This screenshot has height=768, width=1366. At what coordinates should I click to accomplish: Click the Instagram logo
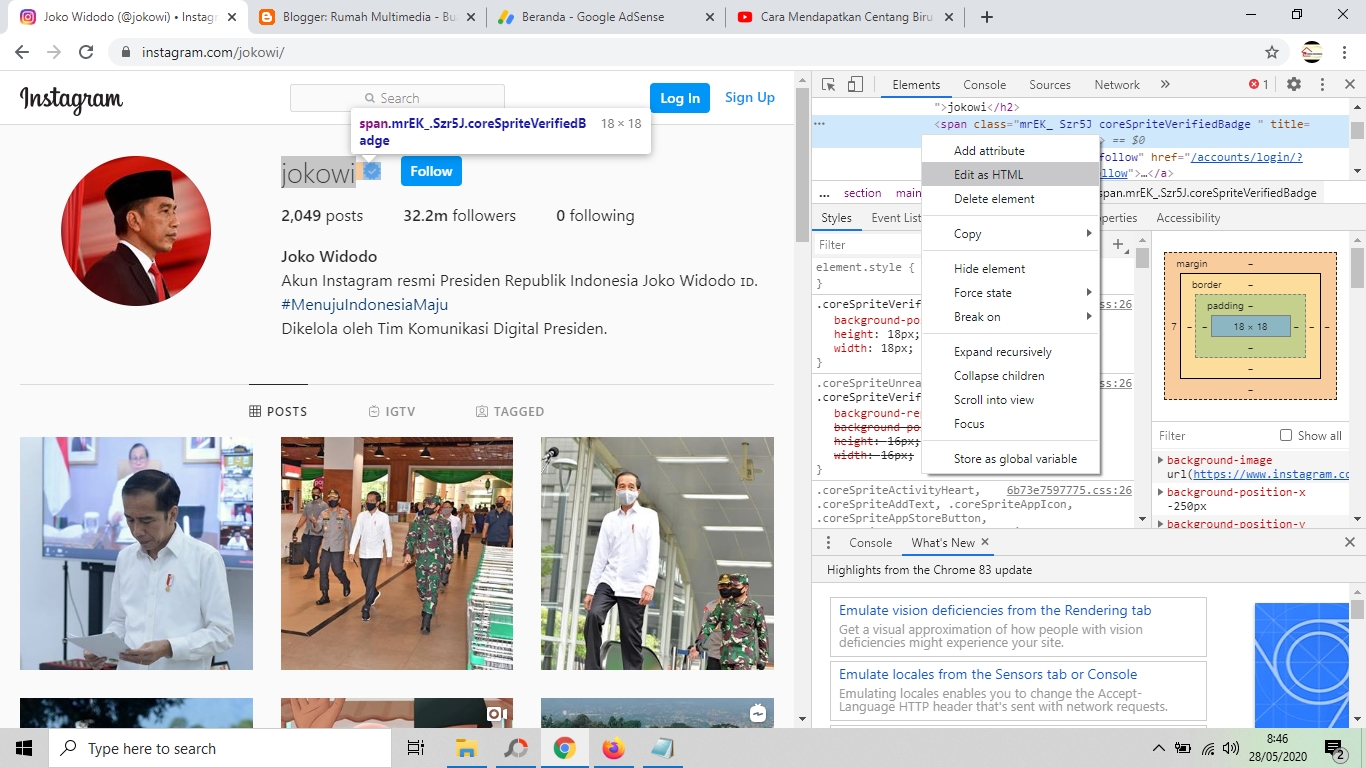[x=71, y=99]
